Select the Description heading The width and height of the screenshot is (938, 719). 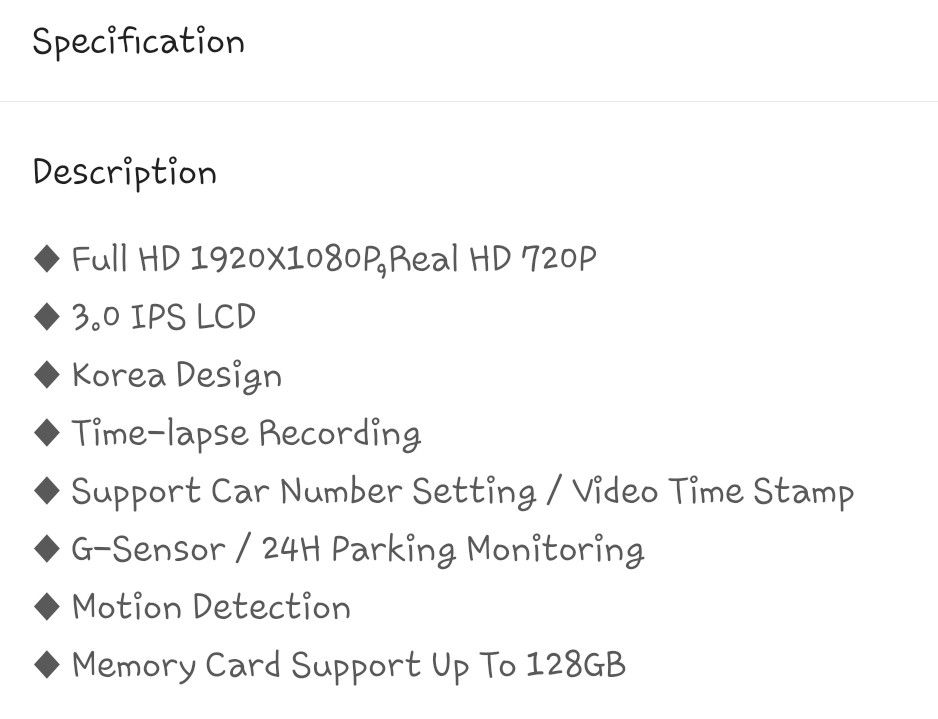point(124,173)
